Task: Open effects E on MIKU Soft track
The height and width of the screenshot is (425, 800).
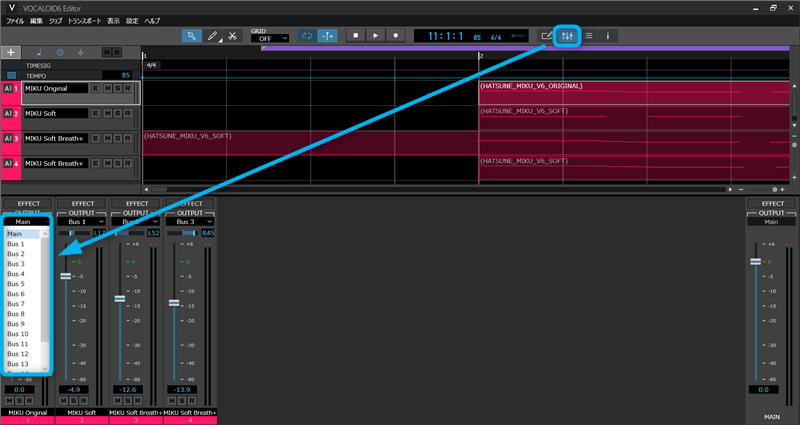Action: (95, 113)
